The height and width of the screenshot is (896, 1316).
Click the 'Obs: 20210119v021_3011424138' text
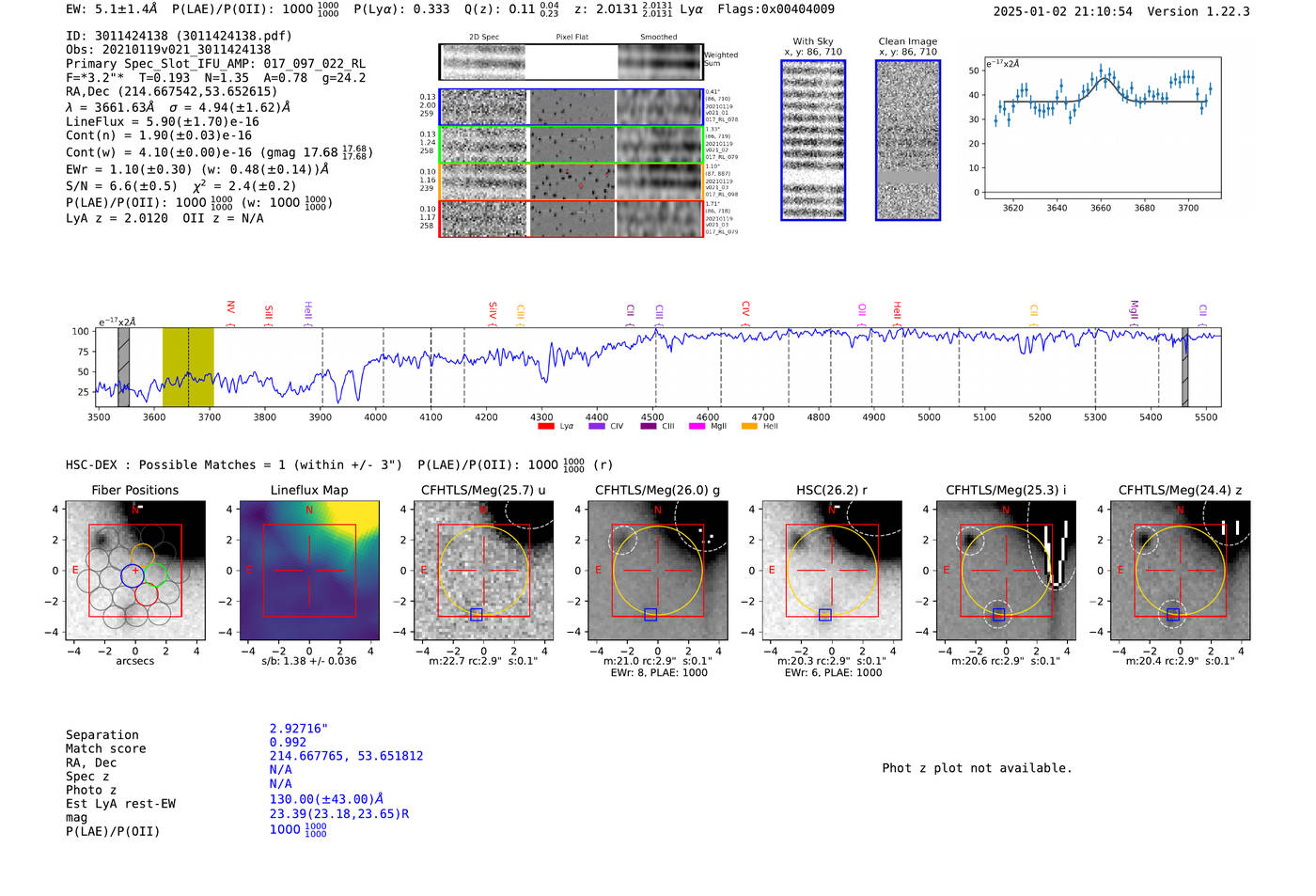pyautogui.click(x=168, y=50)
